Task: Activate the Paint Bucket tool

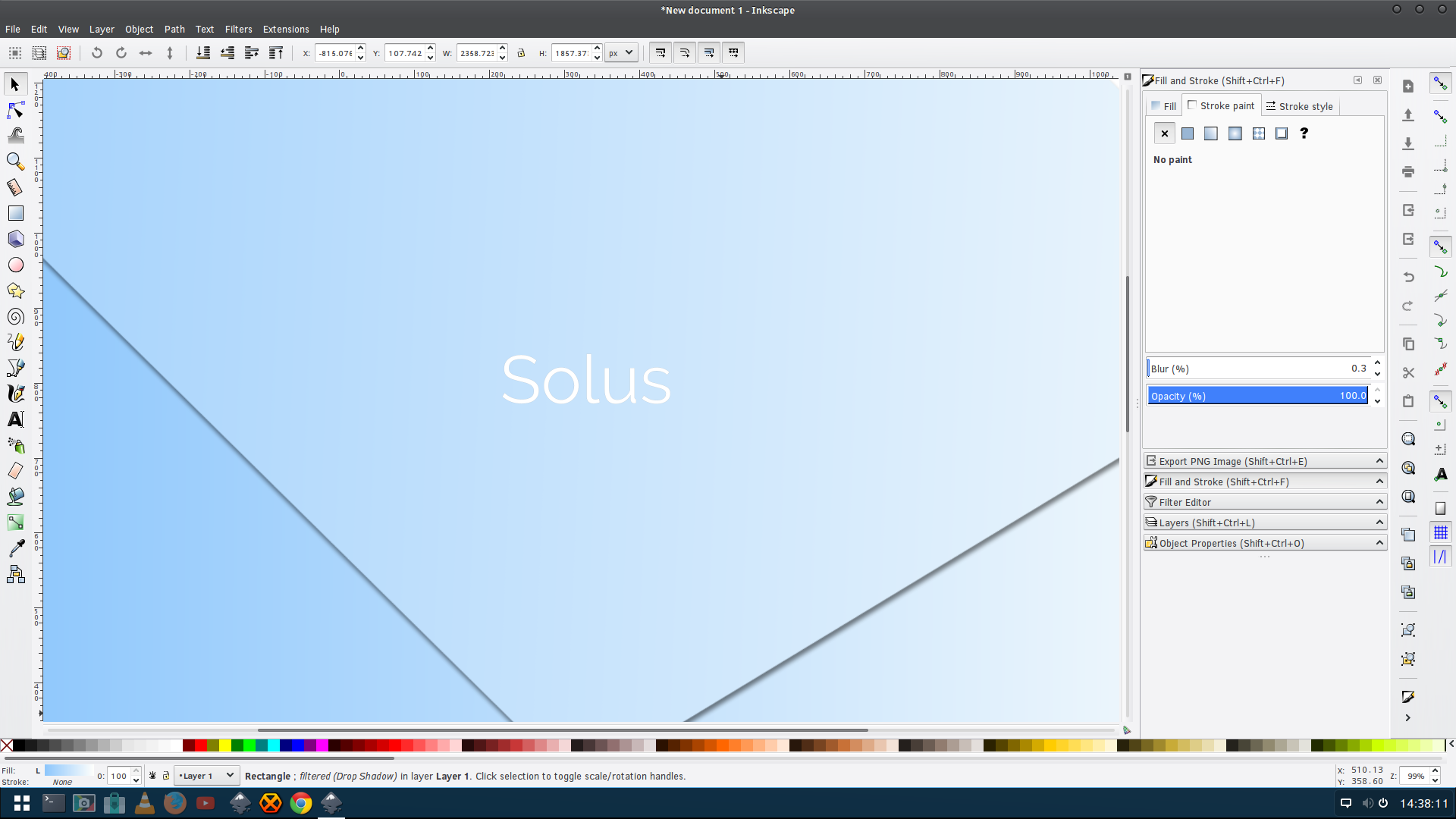Action: [15, 497]
